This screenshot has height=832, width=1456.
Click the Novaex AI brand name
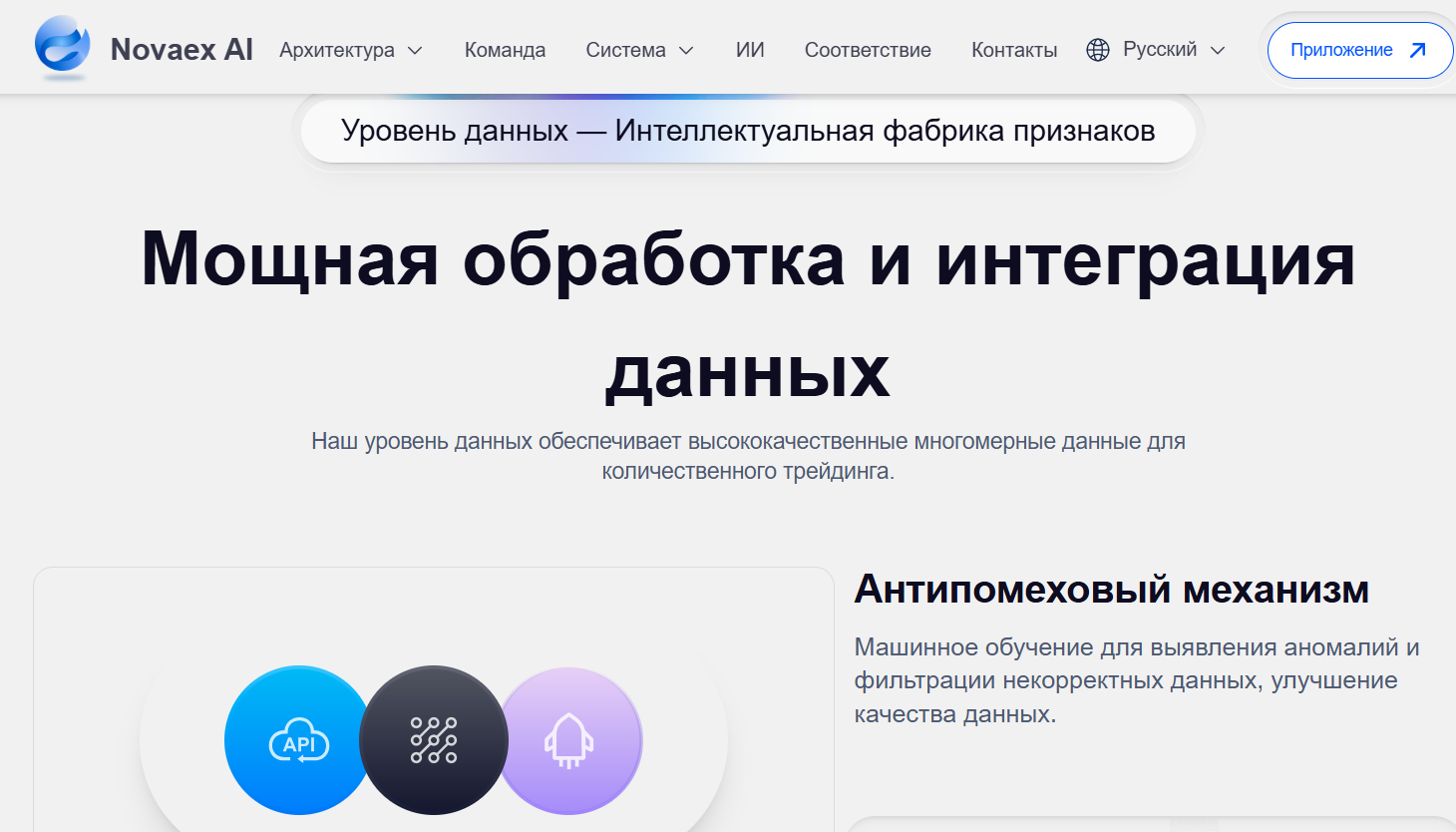tap(182, 50)
